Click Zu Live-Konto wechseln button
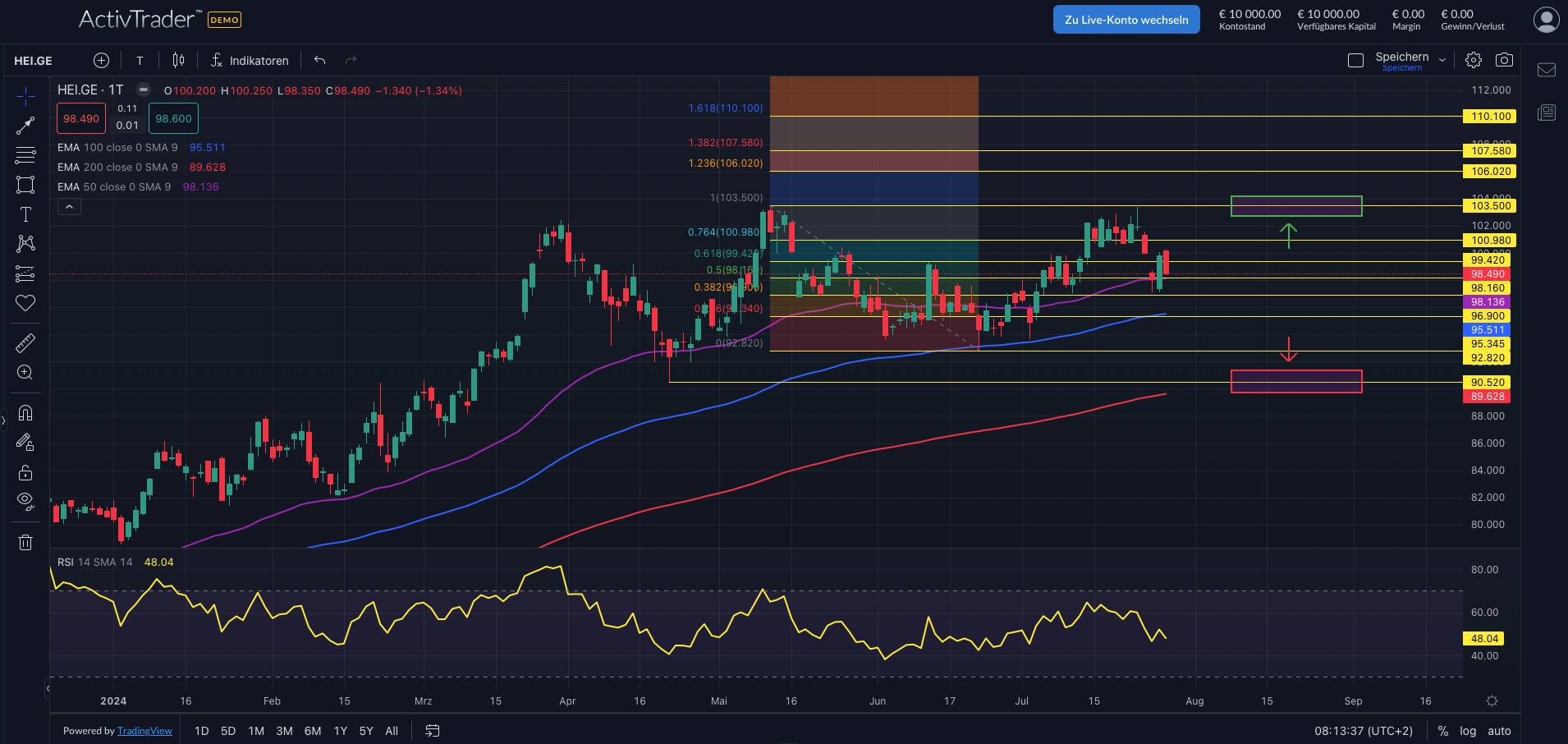This screenshot has width=1568, height=744. [x=1126, y=20]
